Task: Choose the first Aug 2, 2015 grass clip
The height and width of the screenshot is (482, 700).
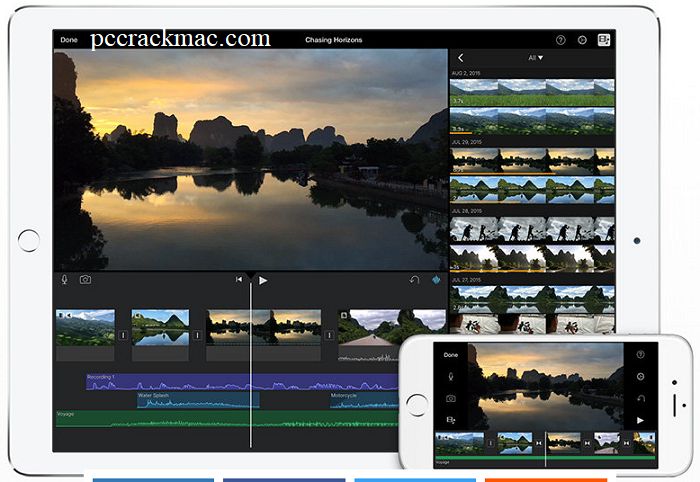Action: 531,93
